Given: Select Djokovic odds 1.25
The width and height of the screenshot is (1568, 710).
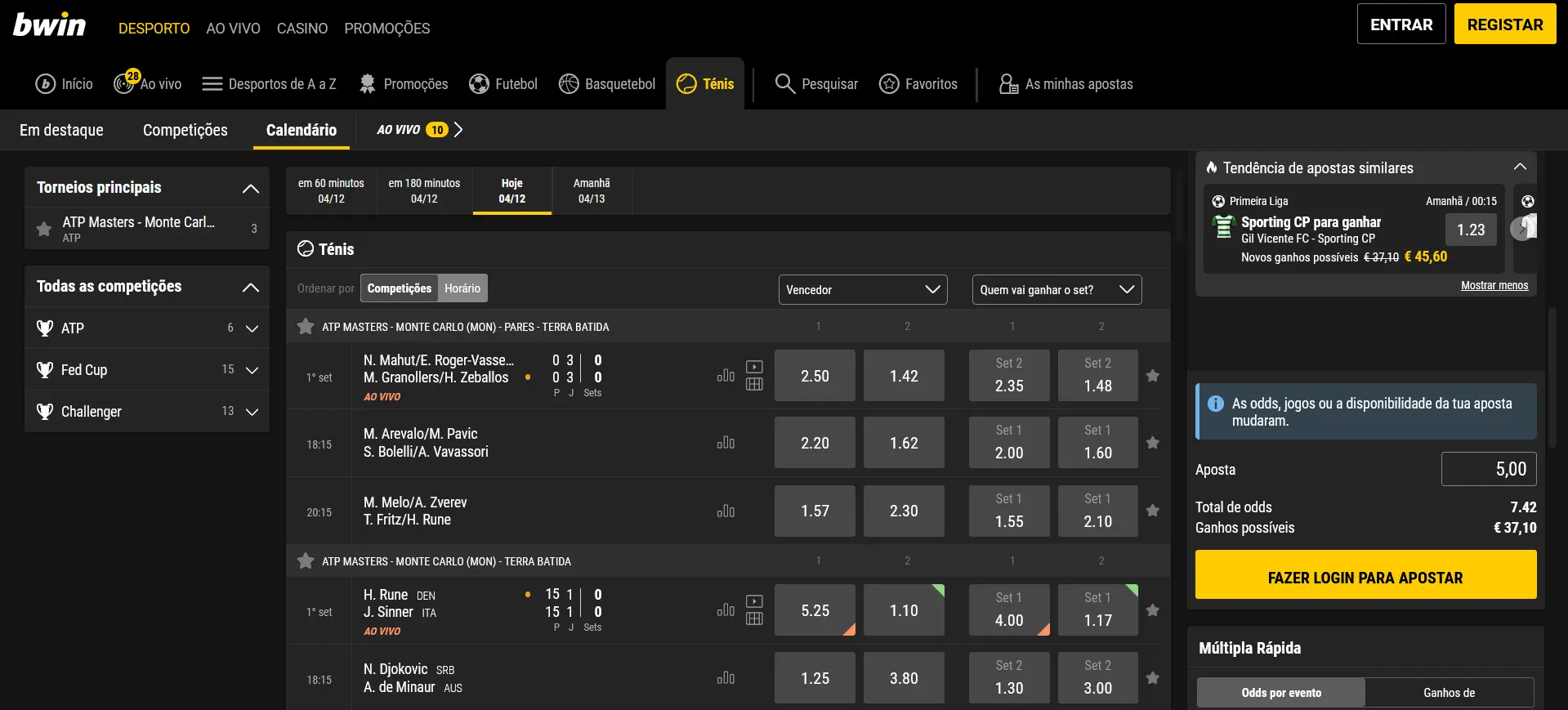Looking at the screenshot, I should [x=815, y=678].
